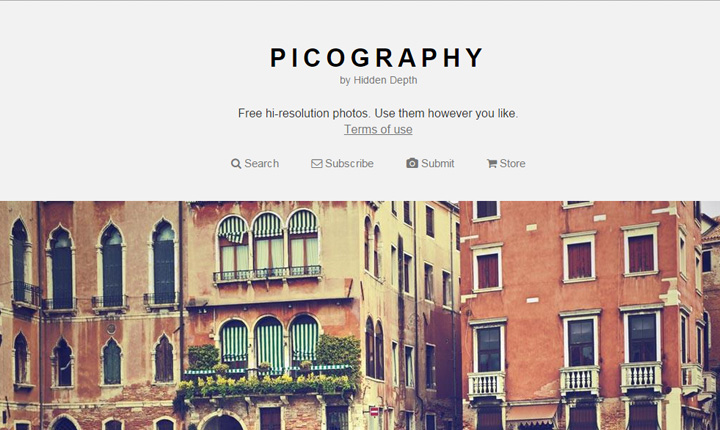Open the Venetian buildings photo
The height and width of the screenshot is (430, 720).
tap(360, 316)
